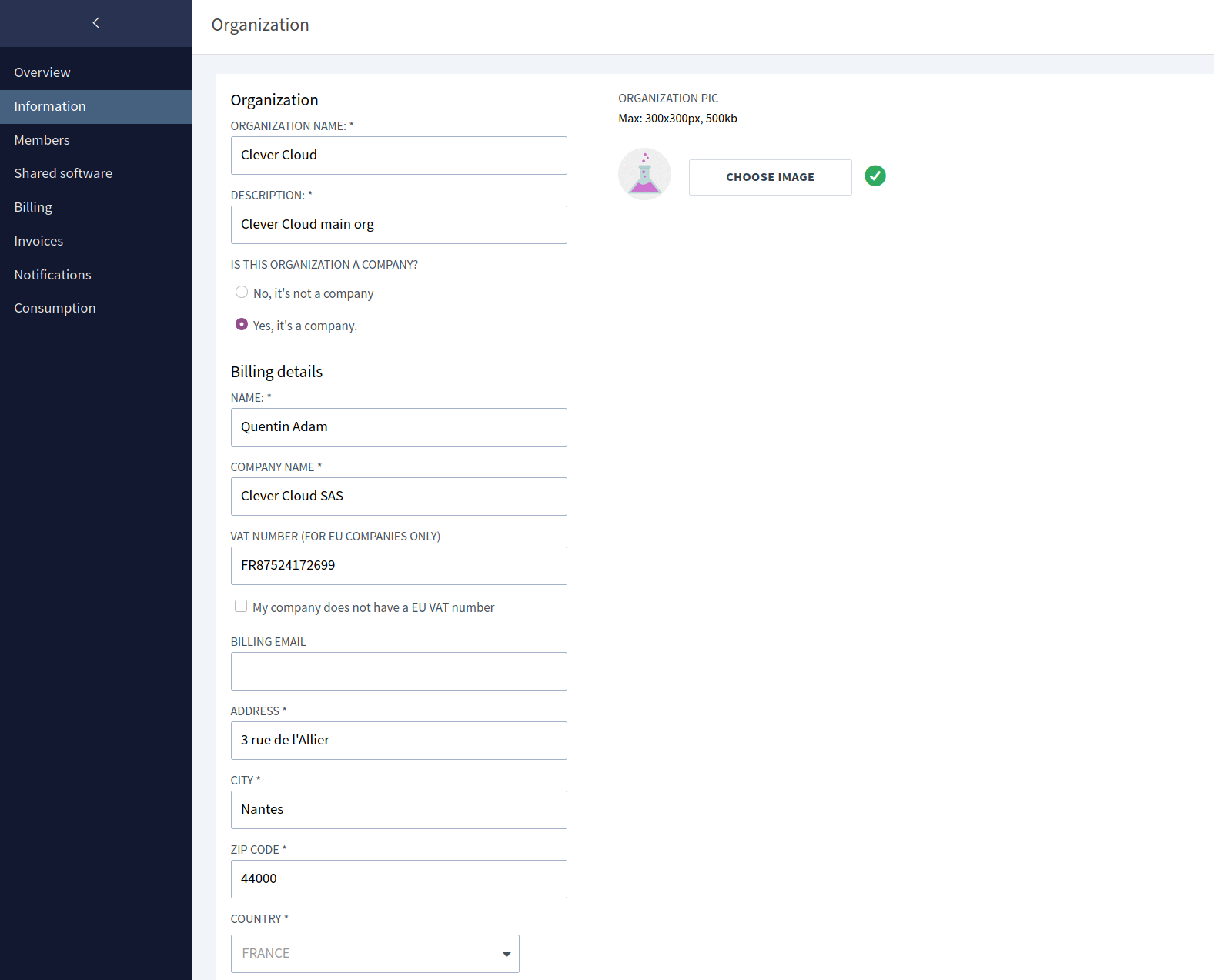Click the Country dropdown arrow

[x=506, y=954]
